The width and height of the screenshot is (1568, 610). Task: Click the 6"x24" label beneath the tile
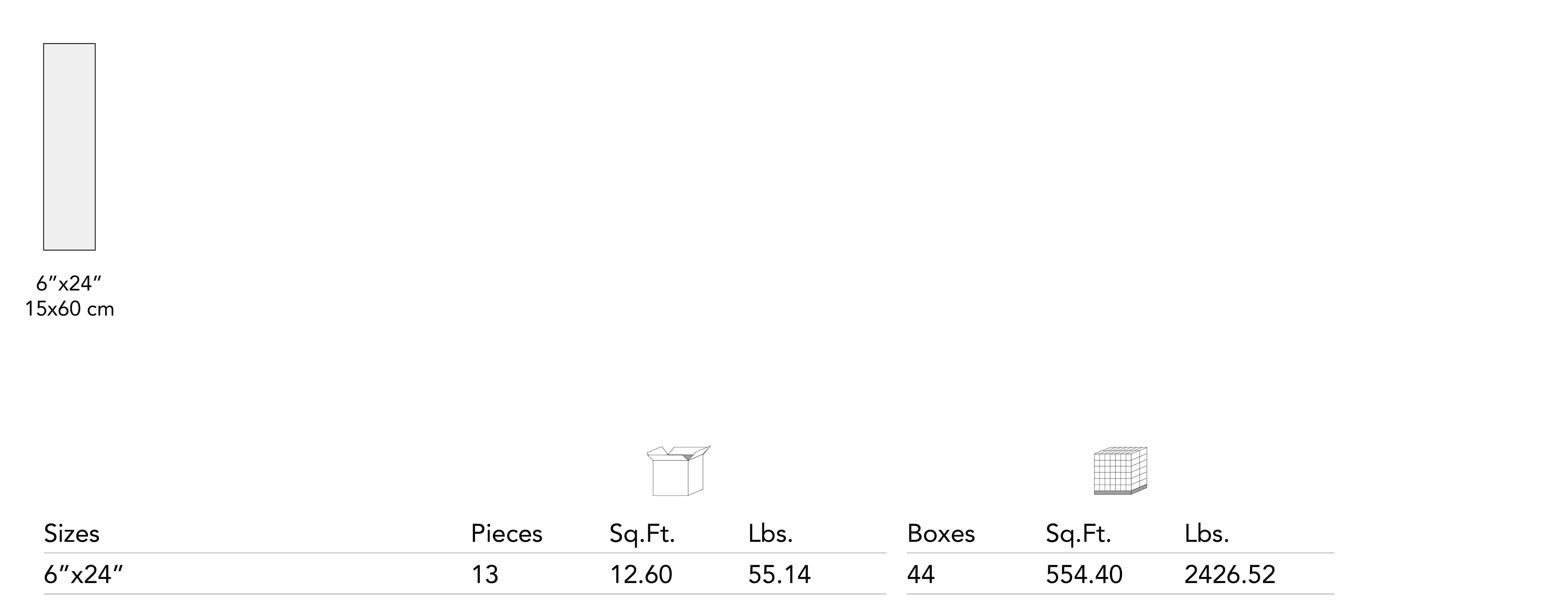pos(69,283)
